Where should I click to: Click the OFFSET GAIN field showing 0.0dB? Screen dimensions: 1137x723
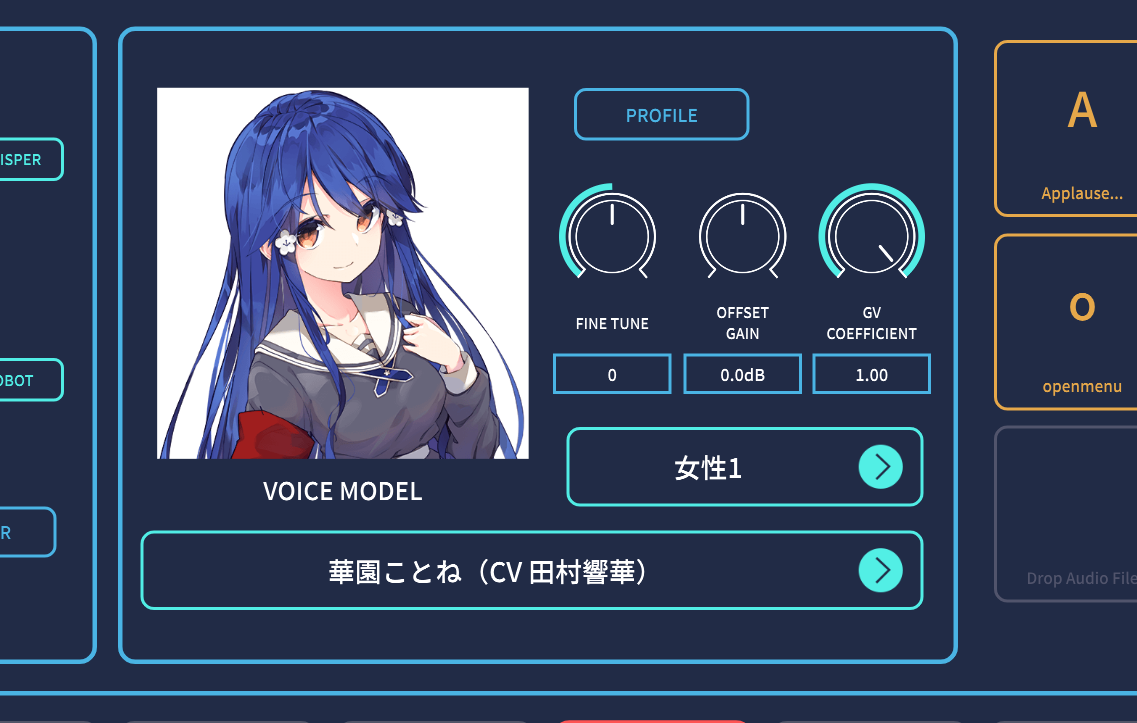742,374
